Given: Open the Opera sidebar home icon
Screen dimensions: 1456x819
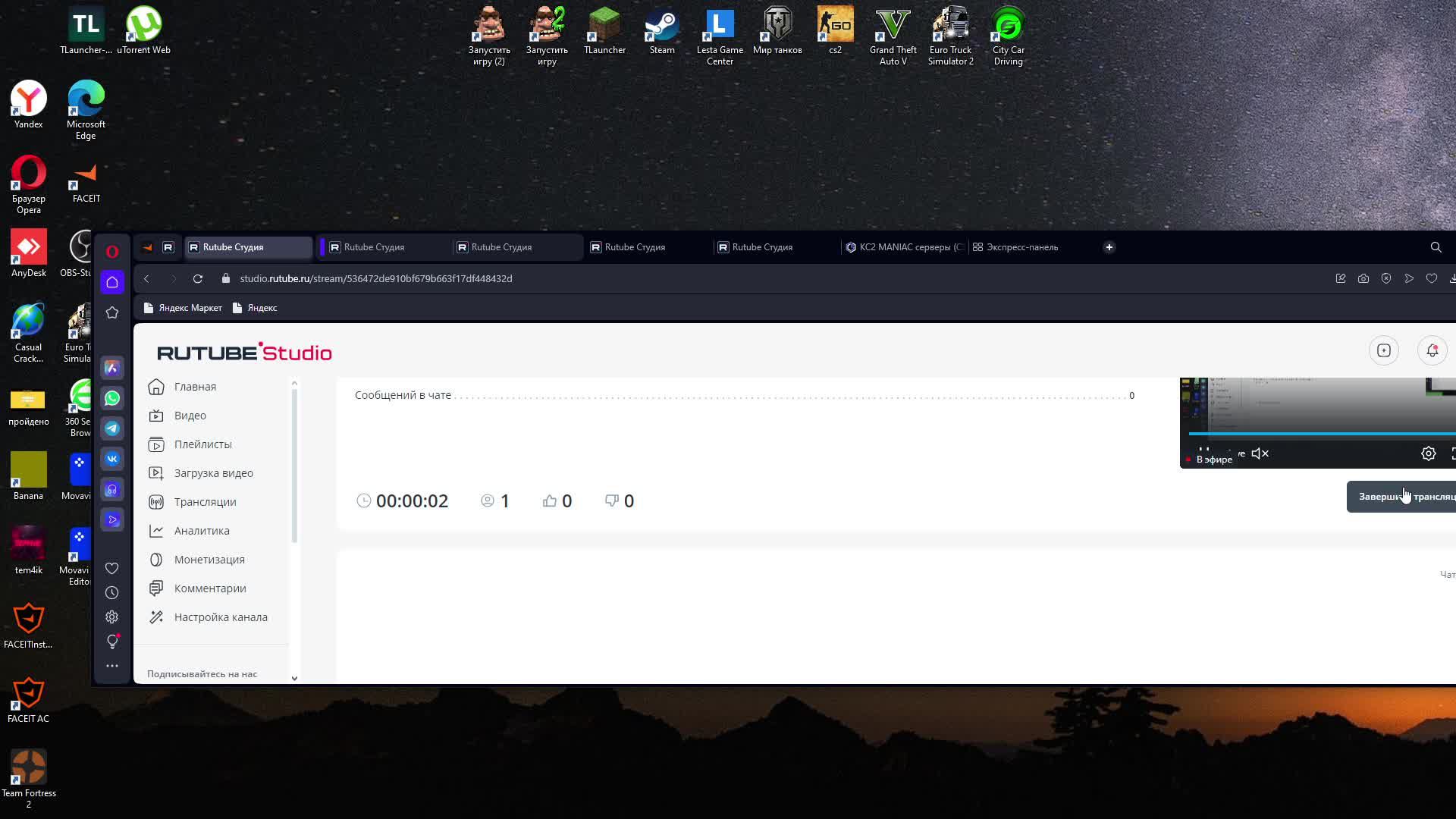Looking at the screenshot, I should 112,282.
